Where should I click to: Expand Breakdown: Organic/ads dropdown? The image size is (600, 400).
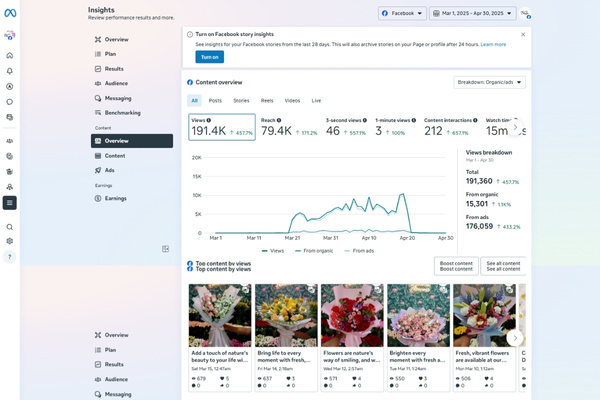click(x=489, y=82)
